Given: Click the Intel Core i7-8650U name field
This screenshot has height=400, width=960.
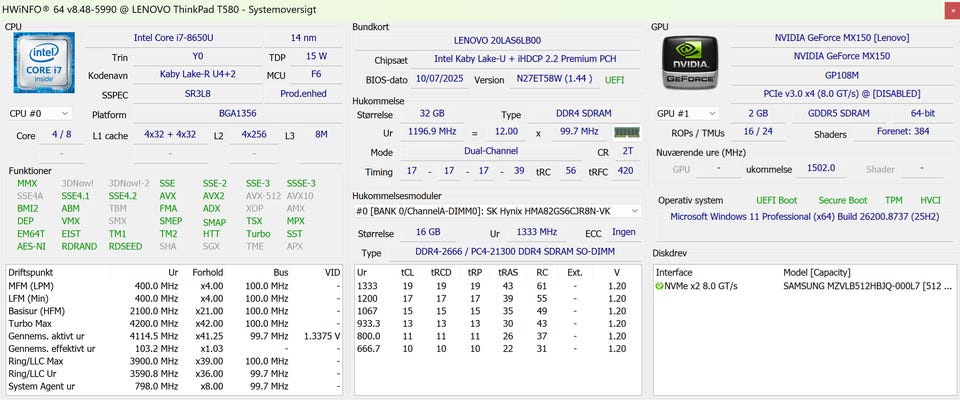Looking at the screenshot, I should [173, 38].
